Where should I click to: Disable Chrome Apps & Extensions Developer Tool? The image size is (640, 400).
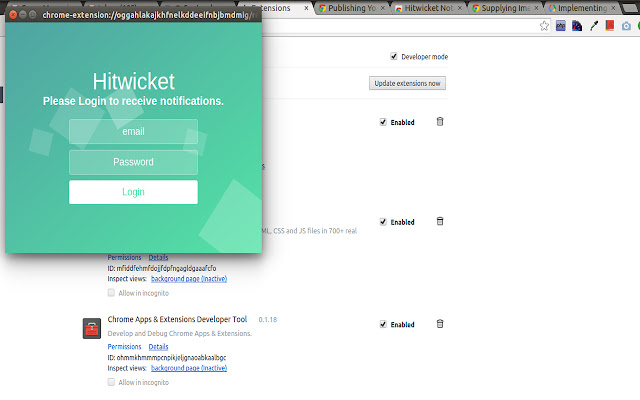[x=383, y=324]
